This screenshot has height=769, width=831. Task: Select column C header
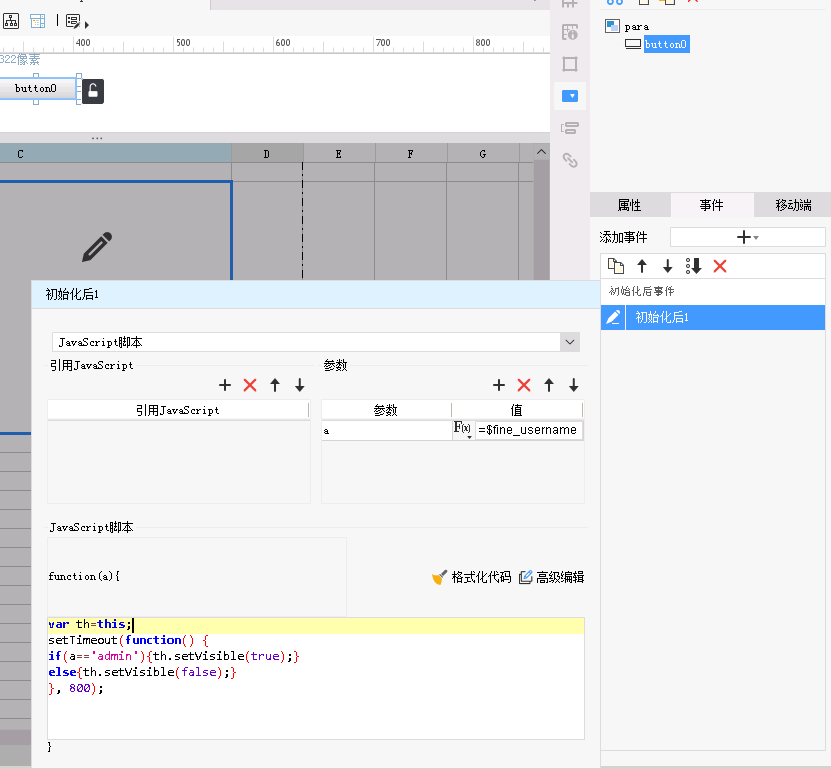[116, 154]
